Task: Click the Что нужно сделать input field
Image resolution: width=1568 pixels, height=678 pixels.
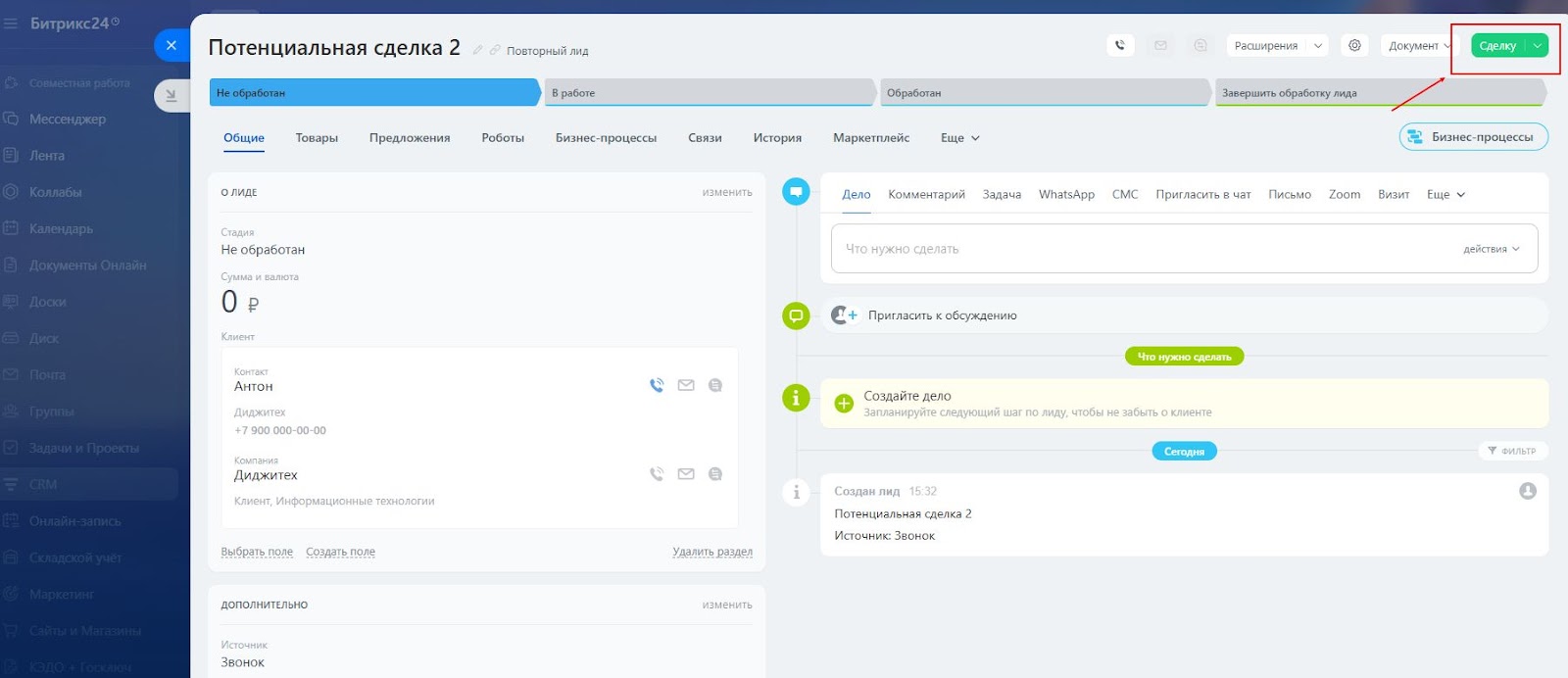Action: pos(1127,249)
